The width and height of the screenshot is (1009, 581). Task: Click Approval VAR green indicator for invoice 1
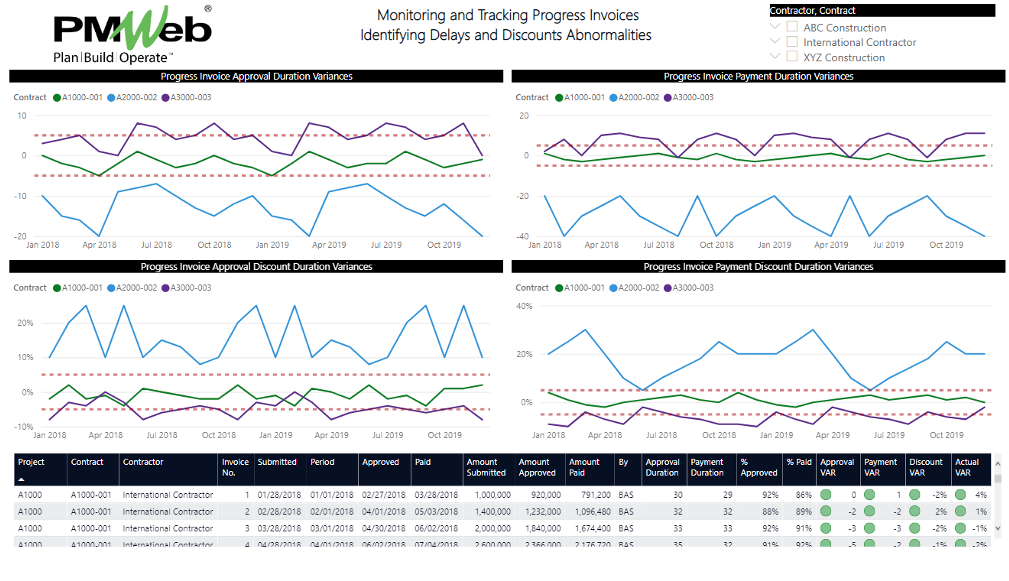[x=826, y=495]
